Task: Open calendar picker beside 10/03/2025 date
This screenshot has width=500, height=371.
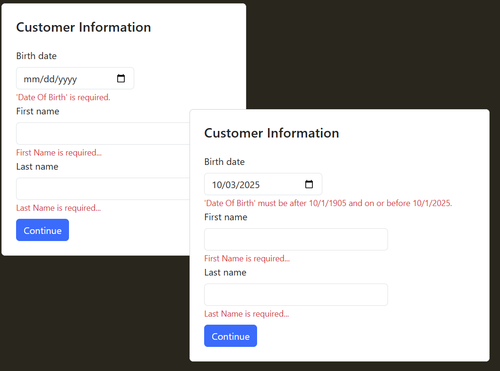Action: coord(309,184)
